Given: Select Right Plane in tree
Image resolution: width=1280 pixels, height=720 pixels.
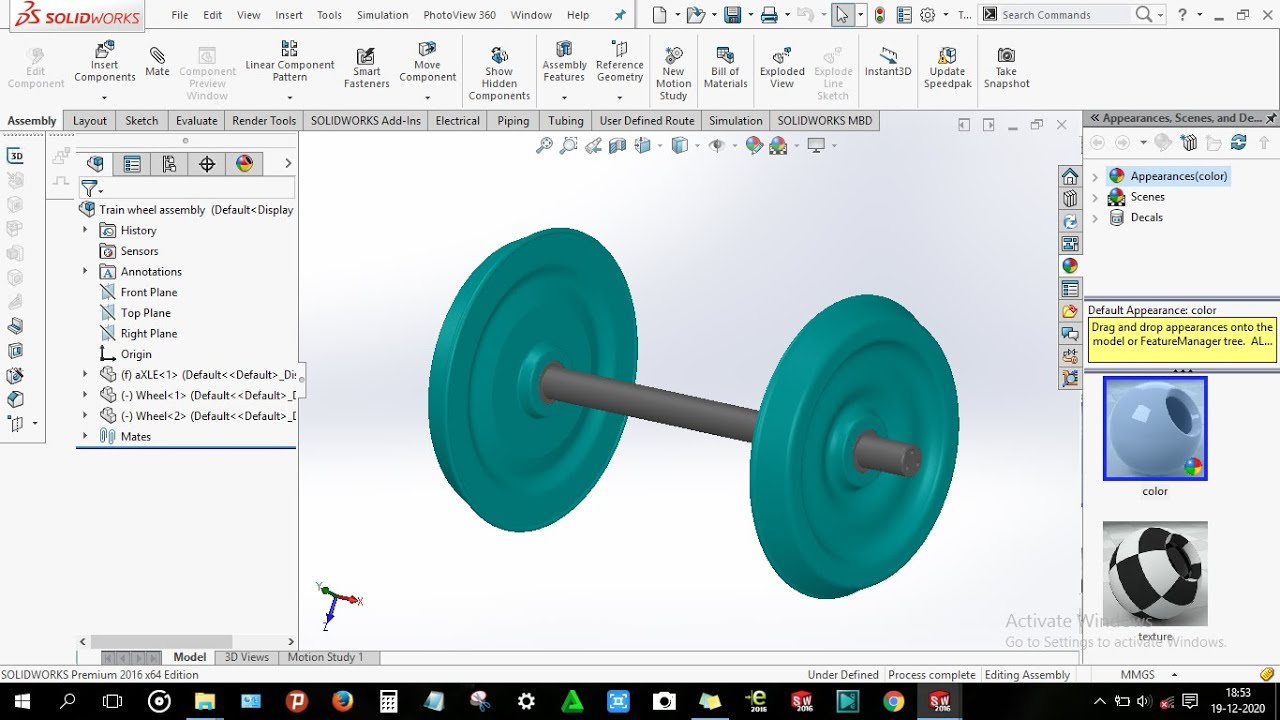Looking at the screenshot, I should point(149,333).
